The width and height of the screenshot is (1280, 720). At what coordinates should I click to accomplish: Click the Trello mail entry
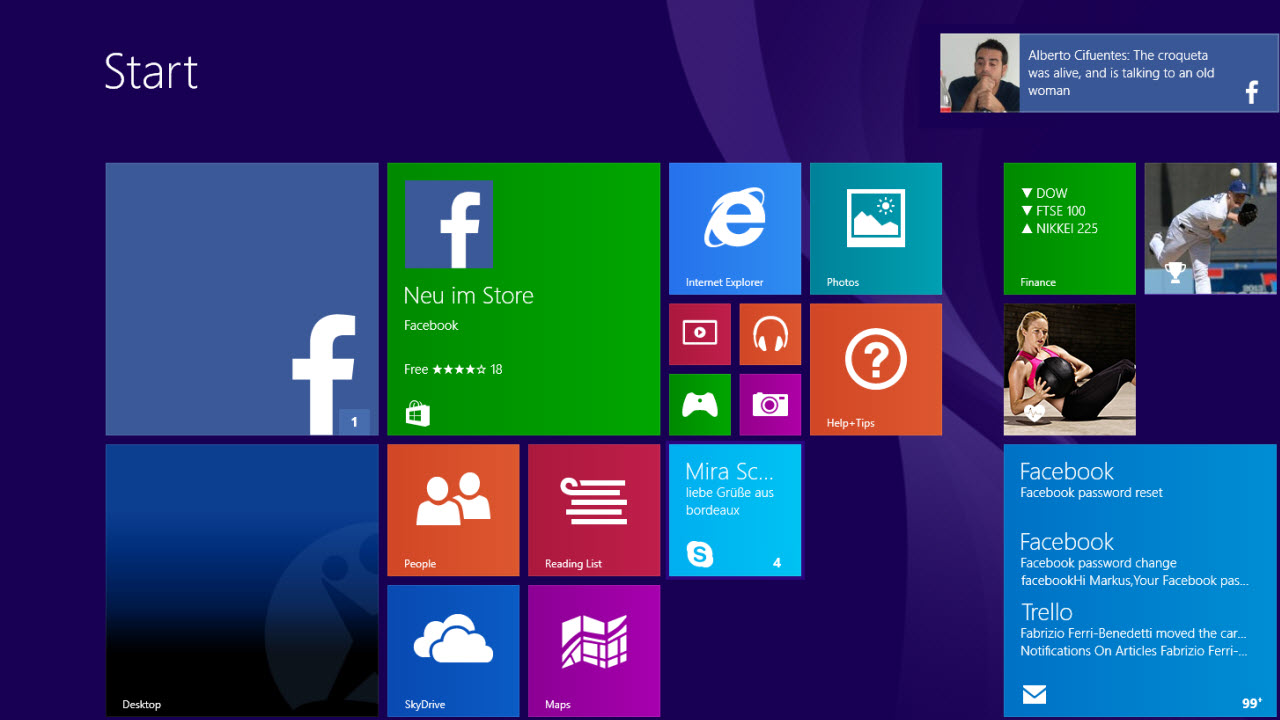(1135, 630)
